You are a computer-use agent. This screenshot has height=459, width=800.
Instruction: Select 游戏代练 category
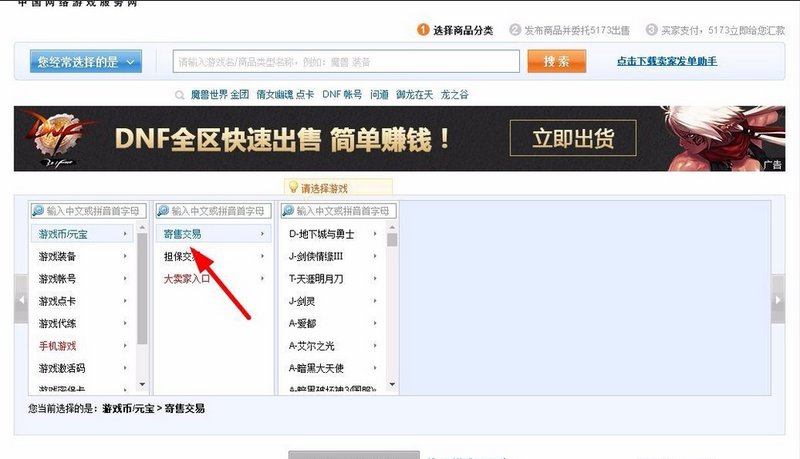[82, 324]
